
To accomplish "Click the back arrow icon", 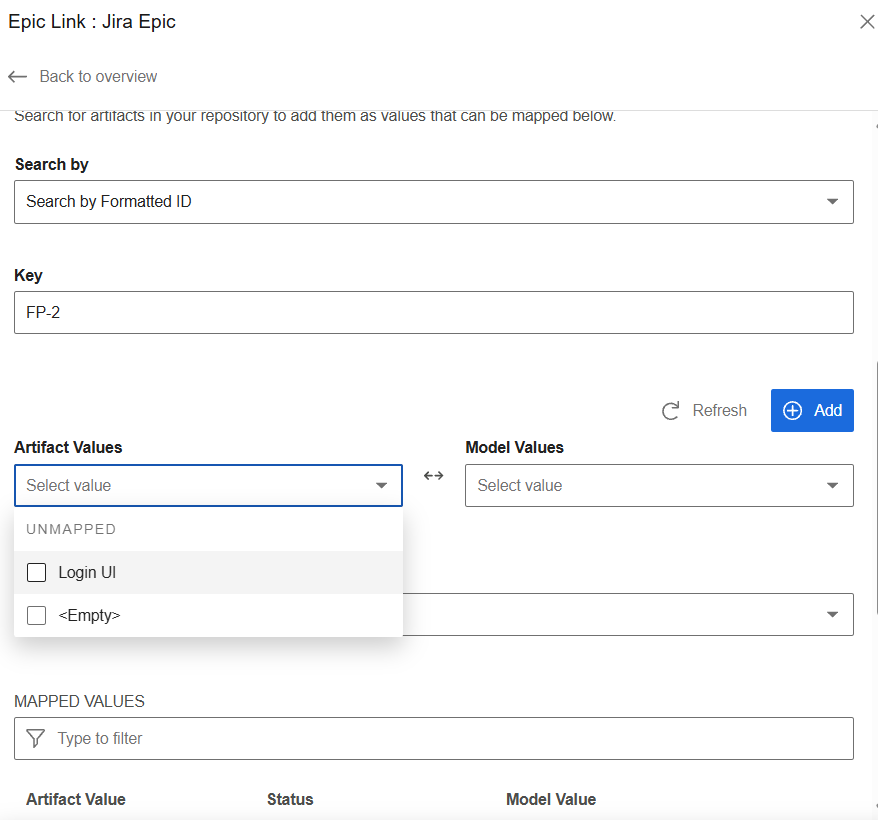I will coord(17,77).
